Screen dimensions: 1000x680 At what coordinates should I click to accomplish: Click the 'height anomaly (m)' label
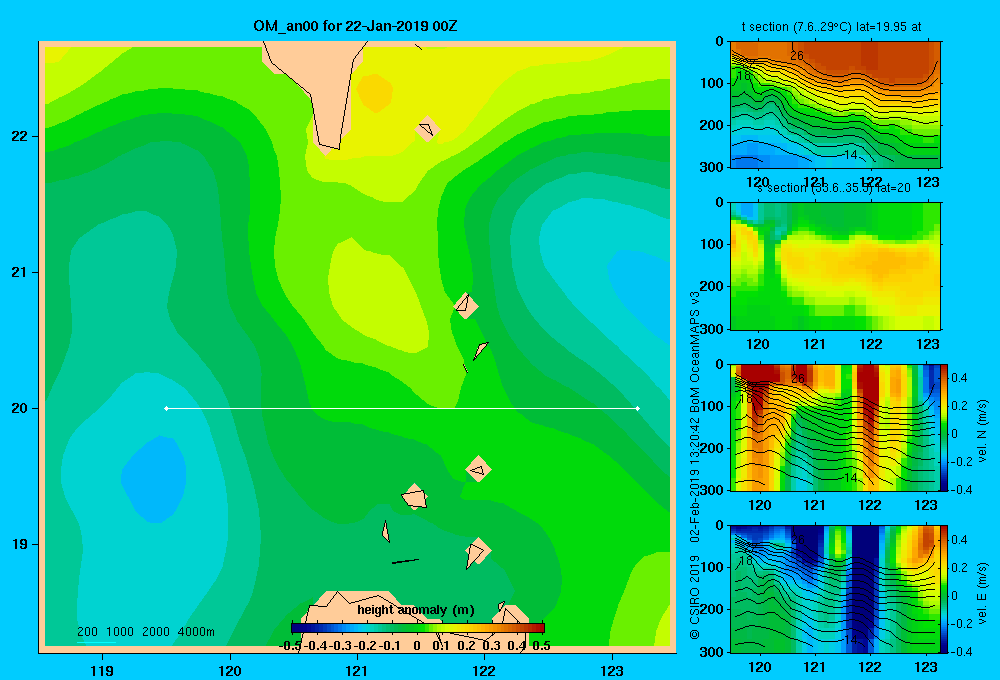click(416, 610)
